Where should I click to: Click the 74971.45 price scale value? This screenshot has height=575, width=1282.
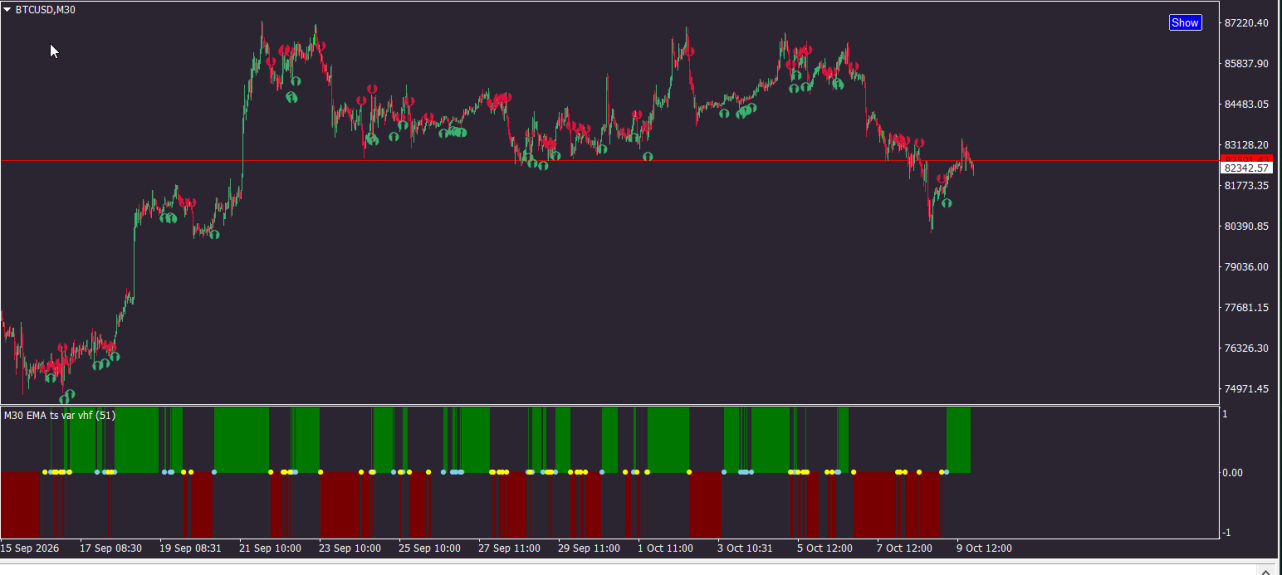coord(1247,389)
